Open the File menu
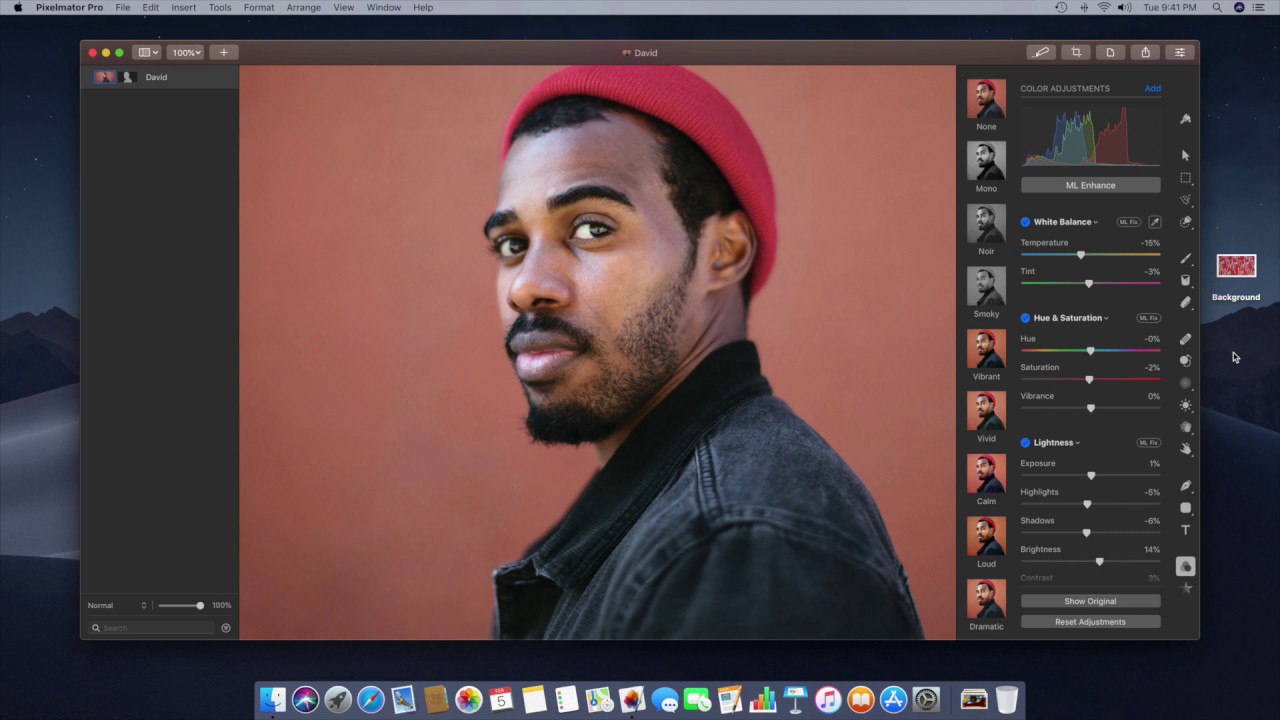1280x720 pixels. tap(122, 7)
